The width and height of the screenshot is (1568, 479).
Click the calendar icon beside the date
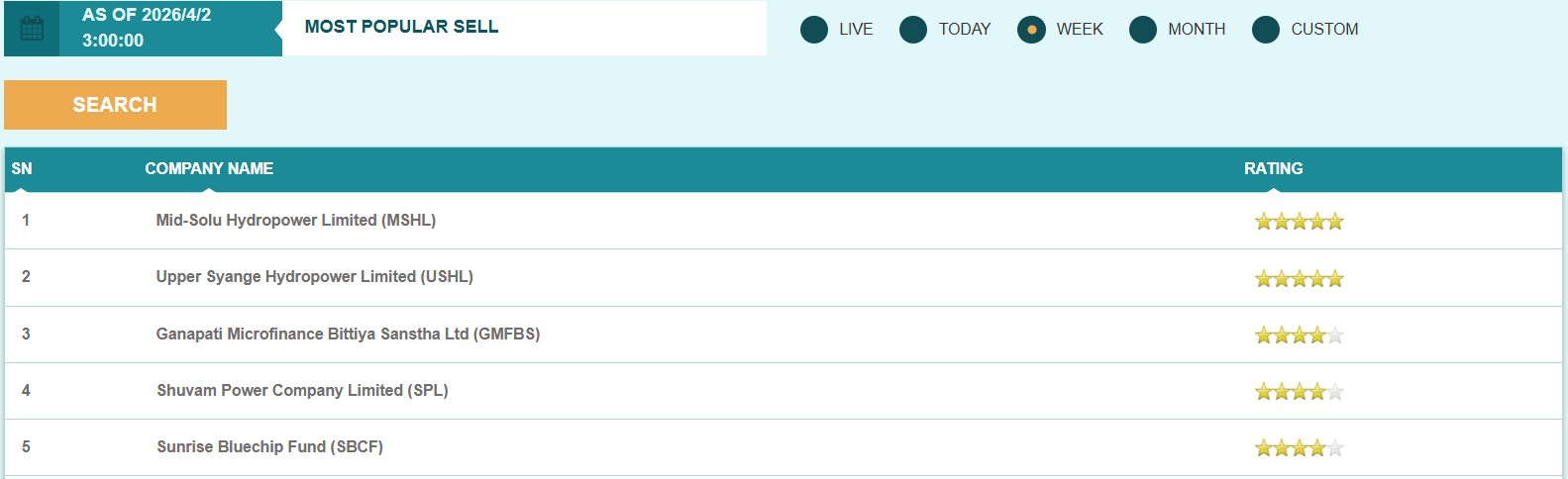point(32,29)
